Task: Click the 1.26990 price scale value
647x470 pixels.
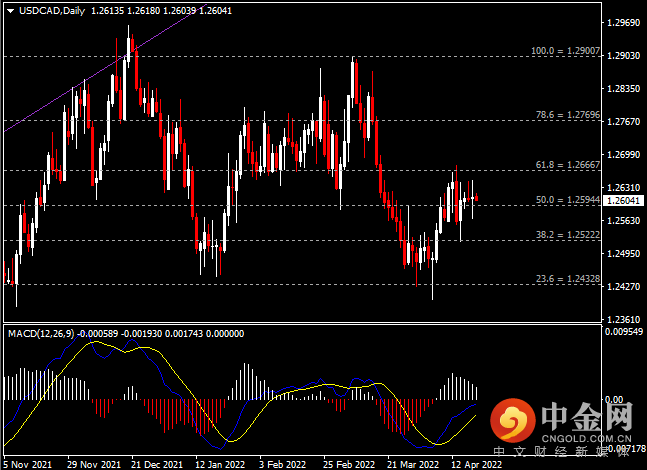Action: tap(623, 155)
